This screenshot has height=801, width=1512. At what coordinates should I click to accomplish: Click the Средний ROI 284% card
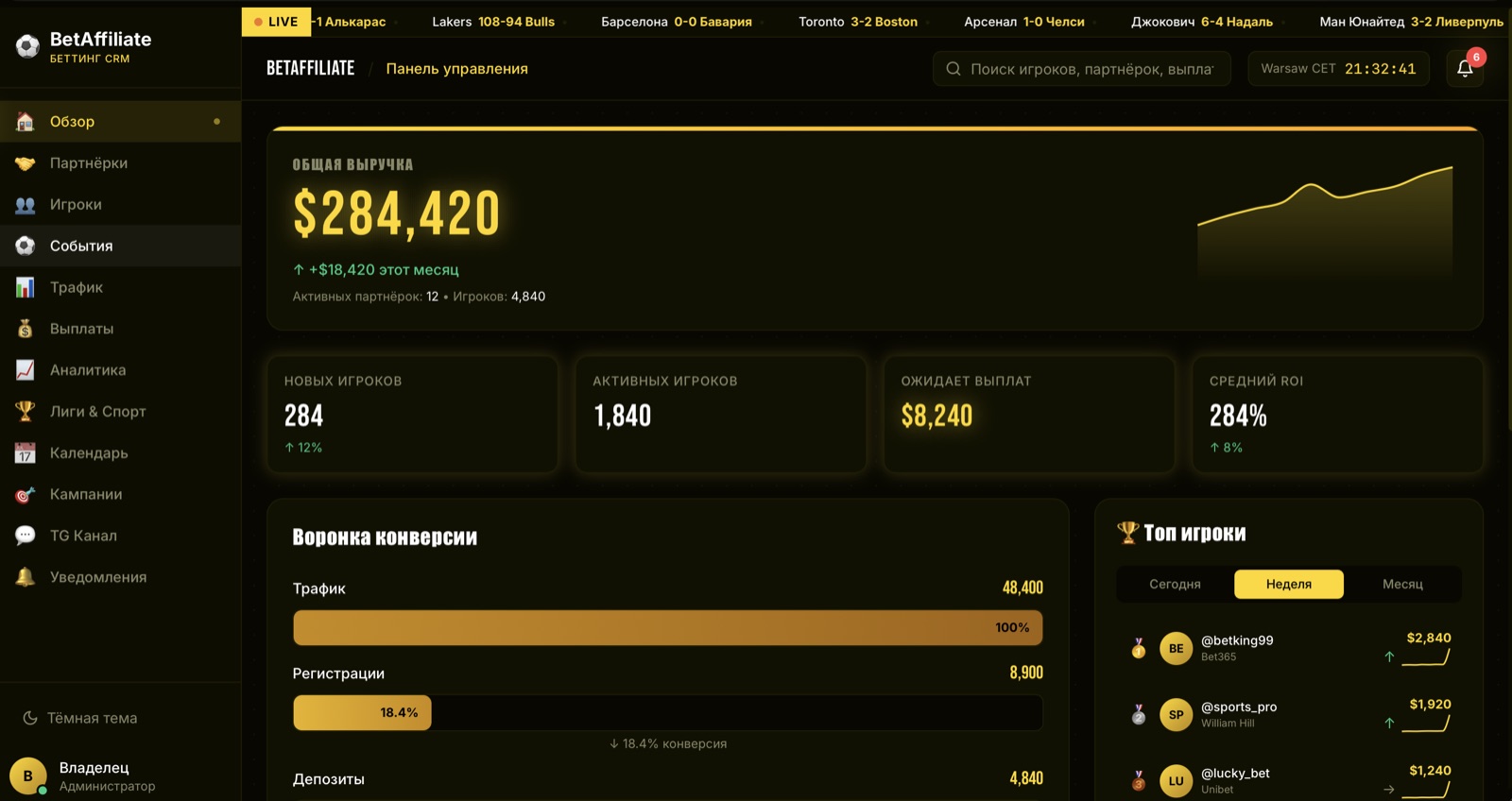pyautogui.click(x=1338, y=414)
